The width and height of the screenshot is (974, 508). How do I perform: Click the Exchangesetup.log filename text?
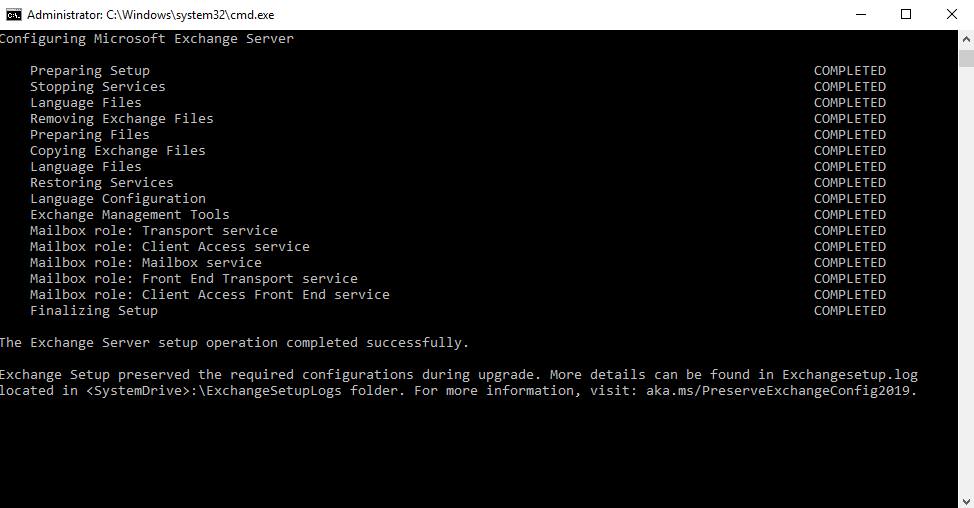click(x=849, y=375)
